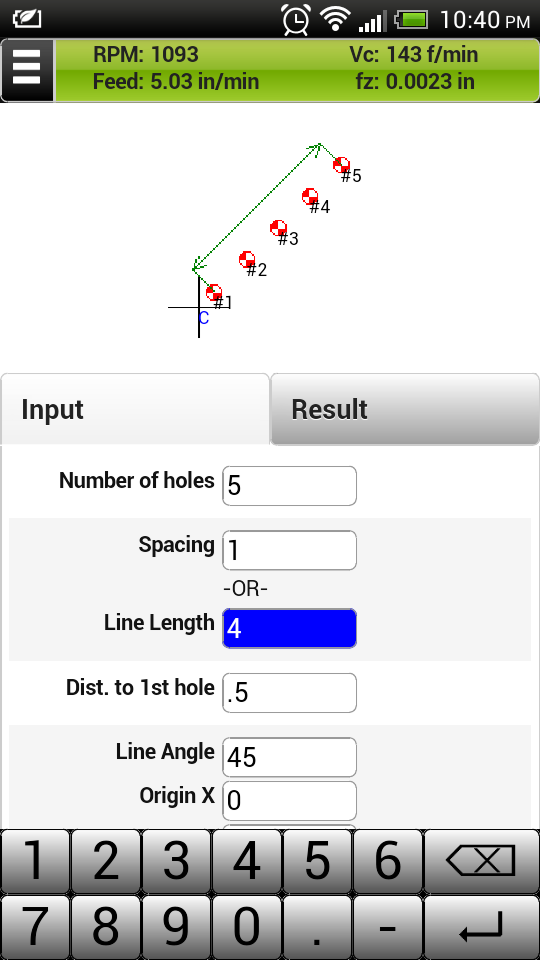
Task: Tap the minus sign key
Action: pos(388,927)
